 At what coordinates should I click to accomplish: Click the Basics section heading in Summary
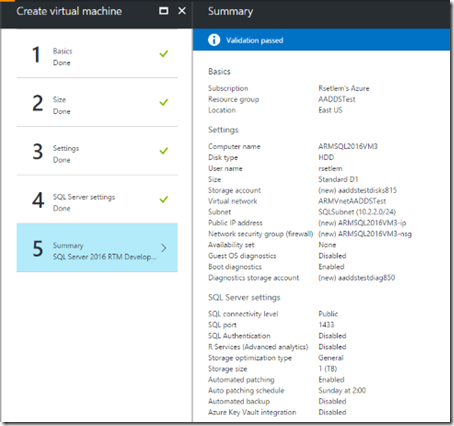(x=219, y=71)
